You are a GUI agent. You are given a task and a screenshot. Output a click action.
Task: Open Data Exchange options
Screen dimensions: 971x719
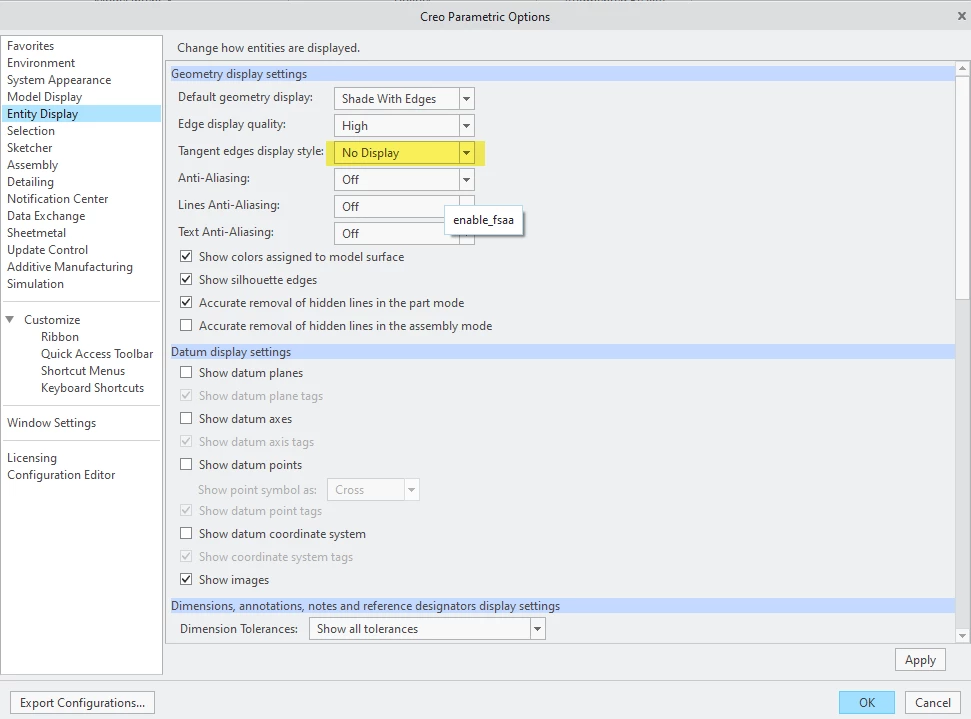46,216
